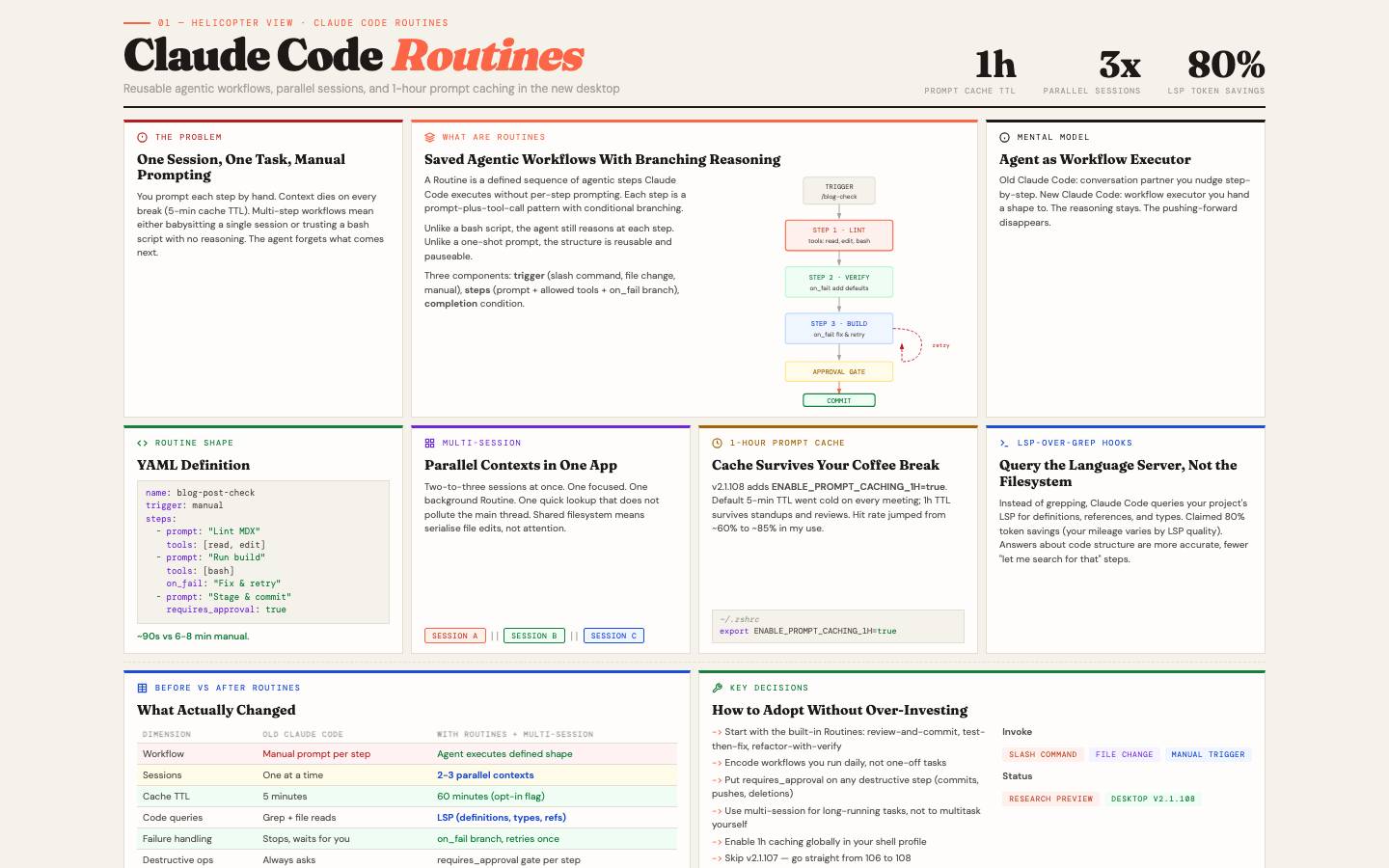
Task: Select the STEP 1 · LINT flowchart box
Action: coord(839,235)
